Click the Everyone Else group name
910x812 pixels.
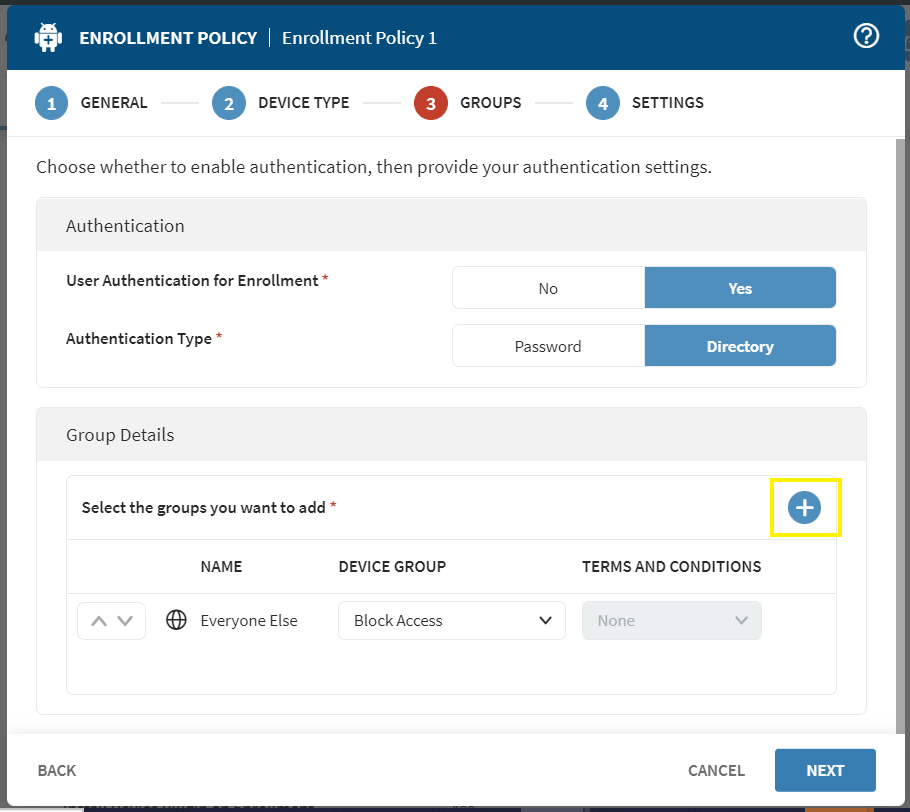249,620
